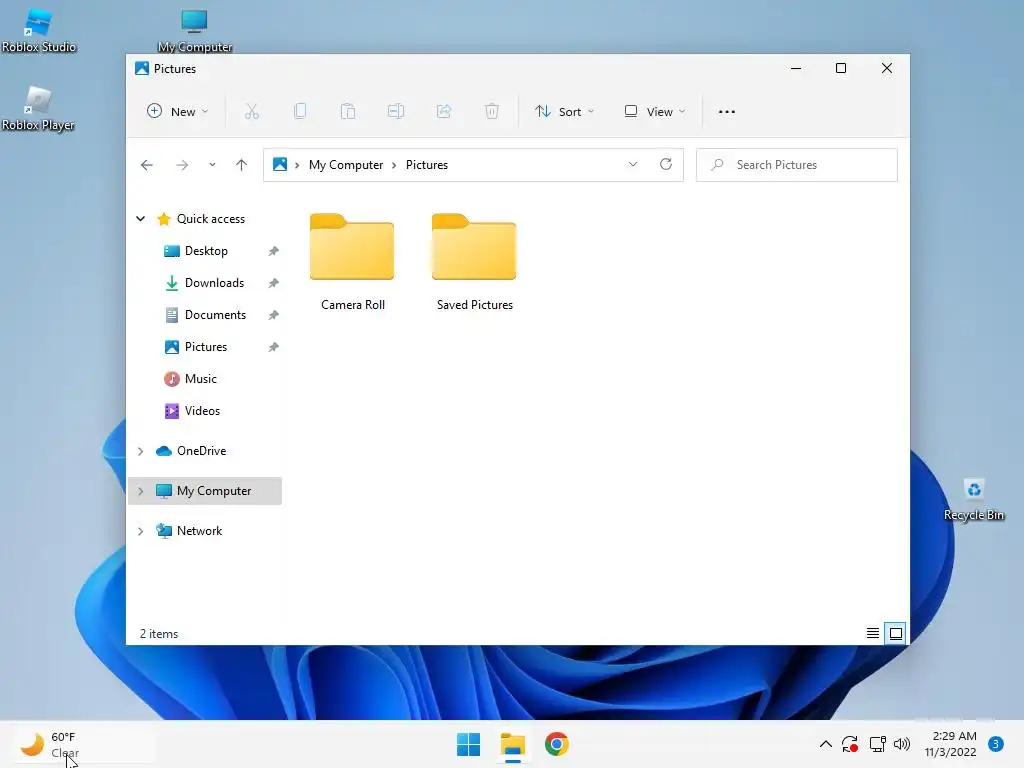Select Pictures in the sidebar

206,347
